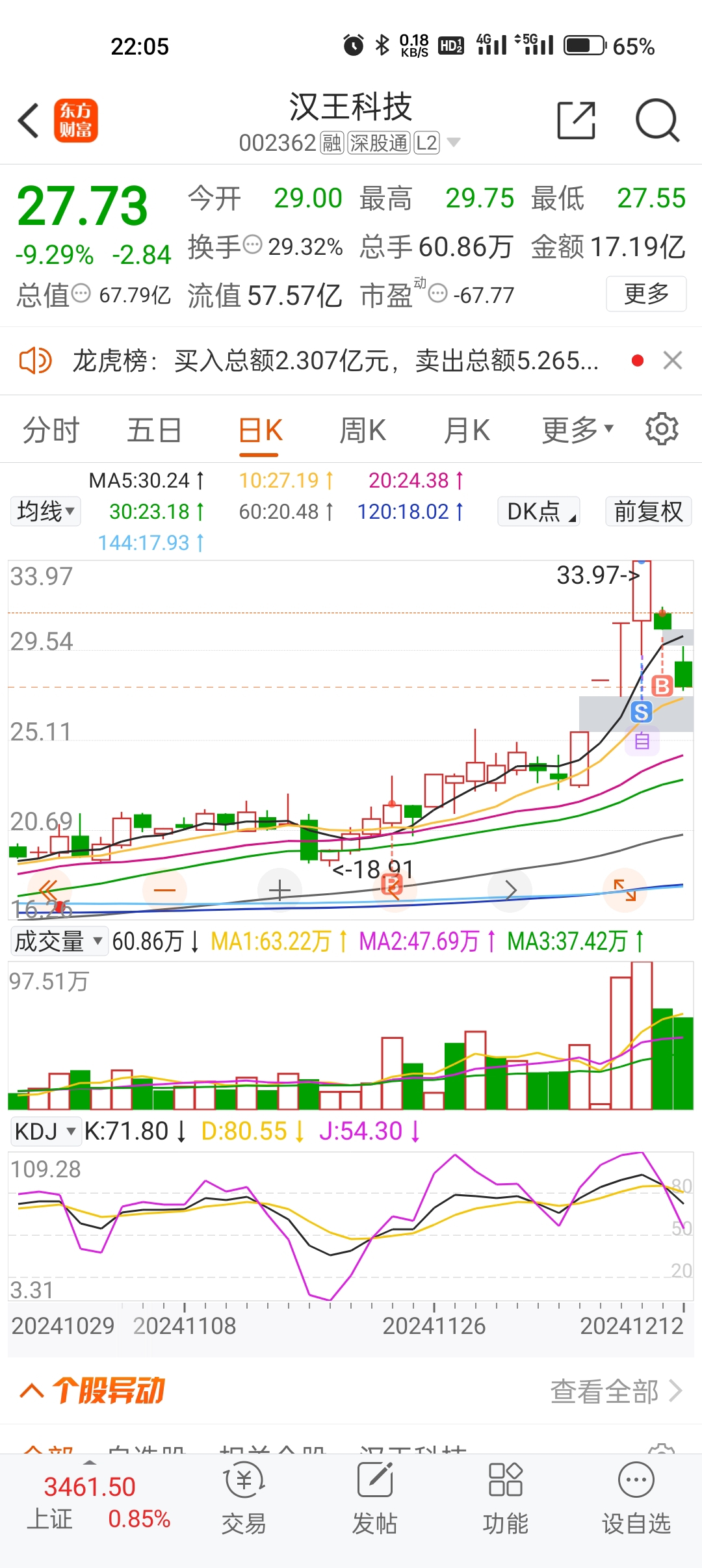Tap the Bluetooth status icon
Screen dimensions: 702x1568
pos(382,46)
